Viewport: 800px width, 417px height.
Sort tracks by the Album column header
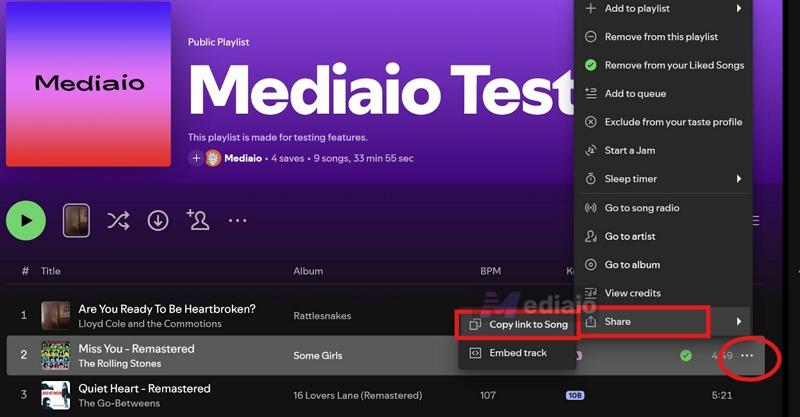(x=308, y=271)
